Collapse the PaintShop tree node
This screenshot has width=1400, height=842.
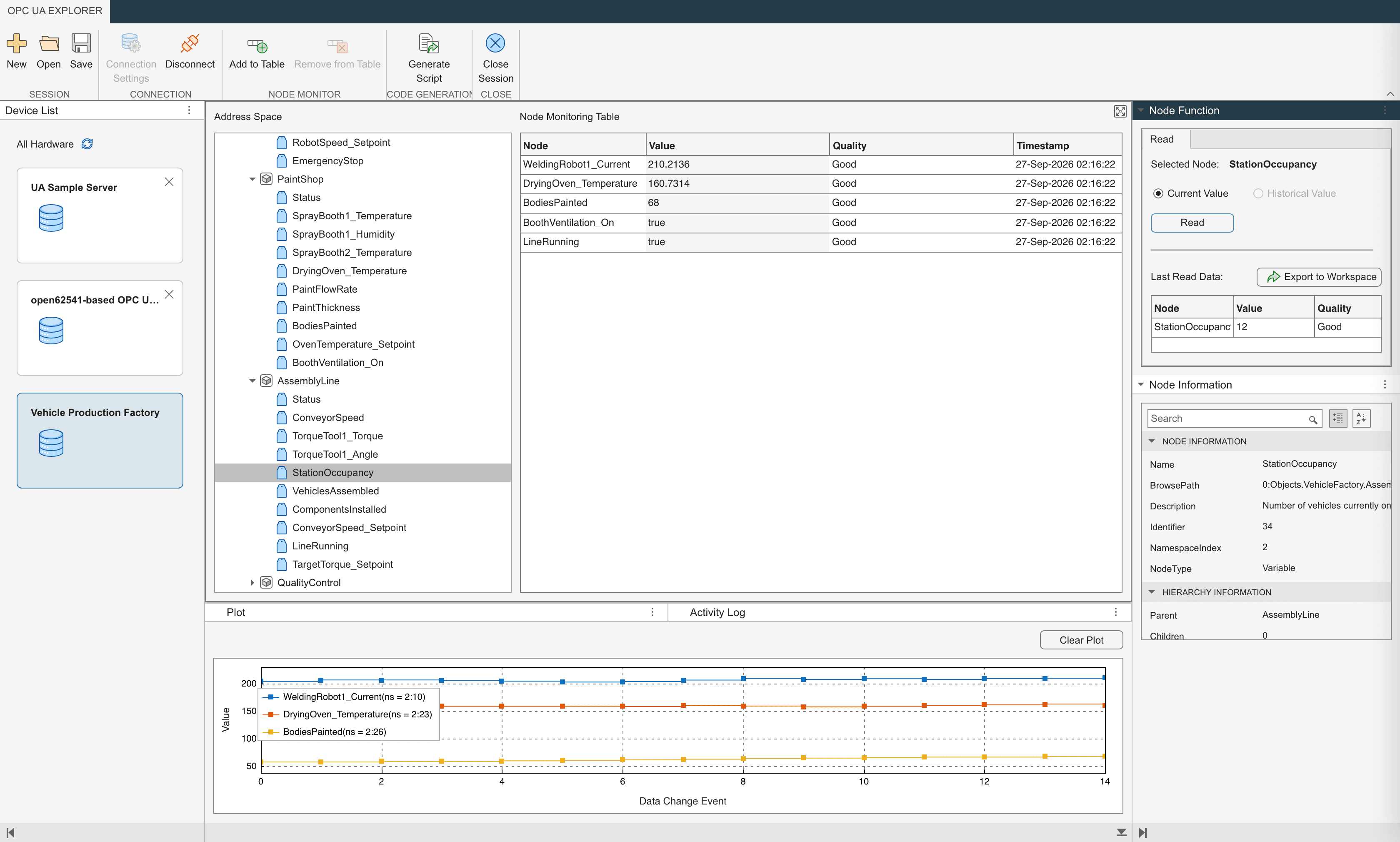click(252, 179)
